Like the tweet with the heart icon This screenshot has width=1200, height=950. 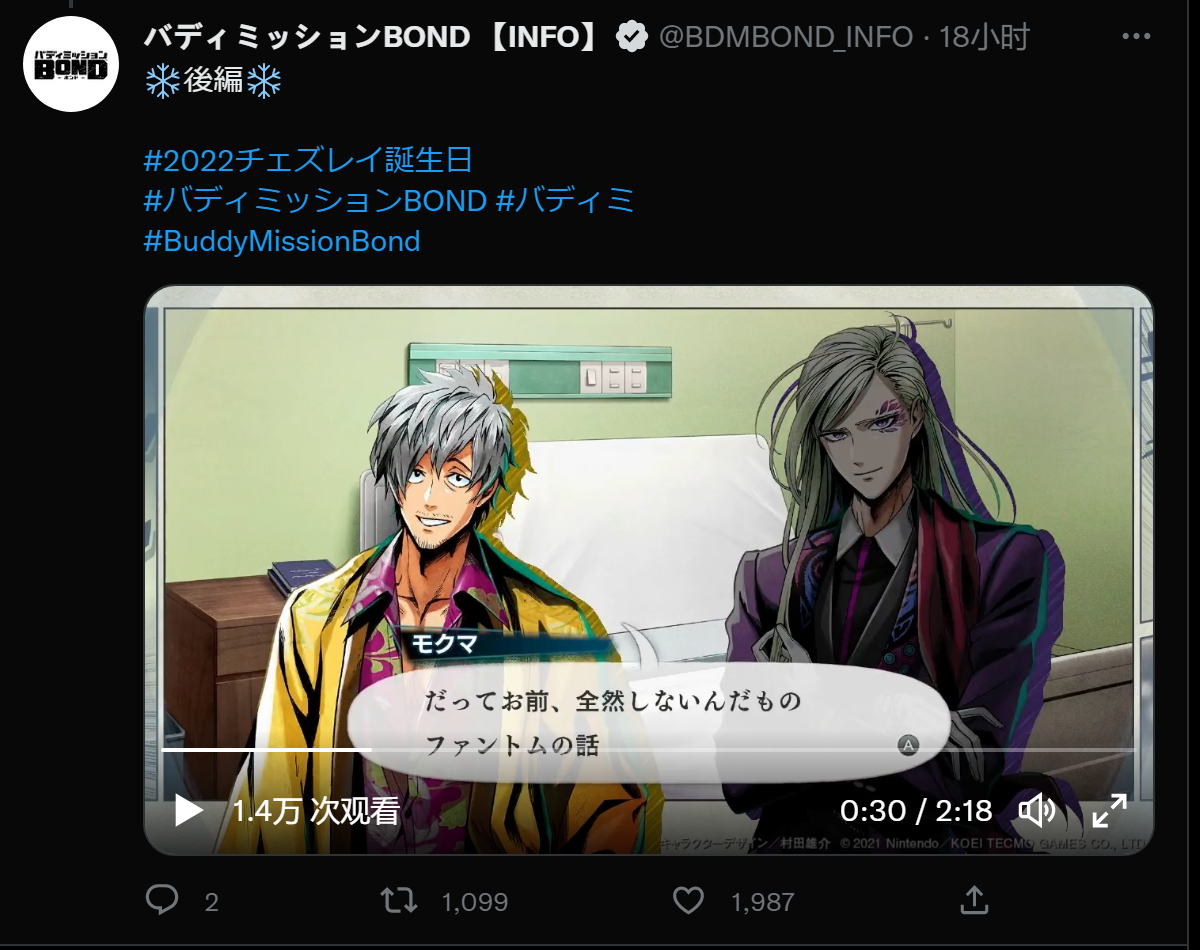[688, 900]
